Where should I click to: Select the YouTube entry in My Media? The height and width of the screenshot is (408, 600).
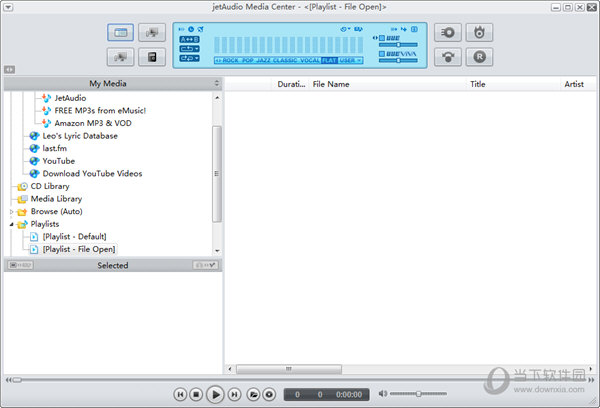(x=59, y=161)
